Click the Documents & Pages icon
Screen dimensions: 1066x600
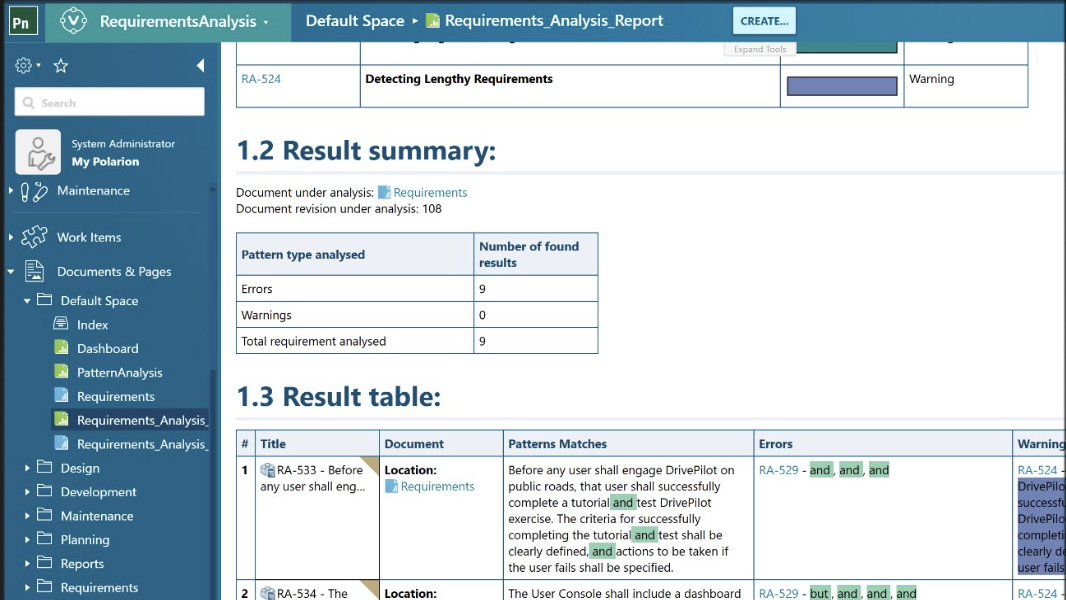(x=35, y=271)
